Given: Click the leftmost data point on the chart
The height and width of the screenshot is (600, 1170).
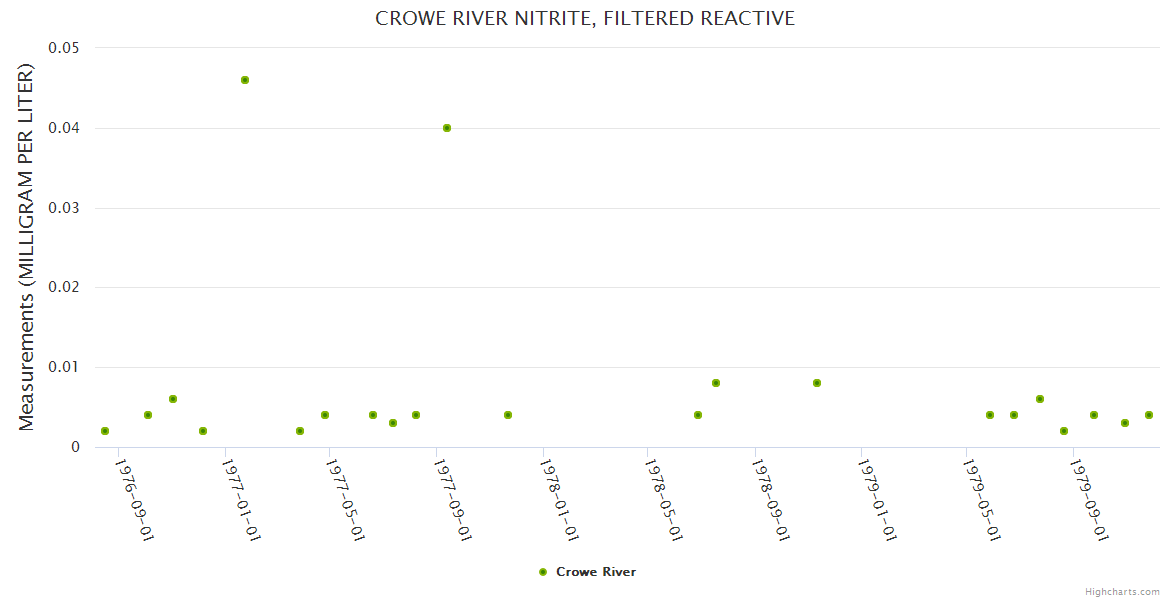Looking at the screenshot, I should pos(105,431).
